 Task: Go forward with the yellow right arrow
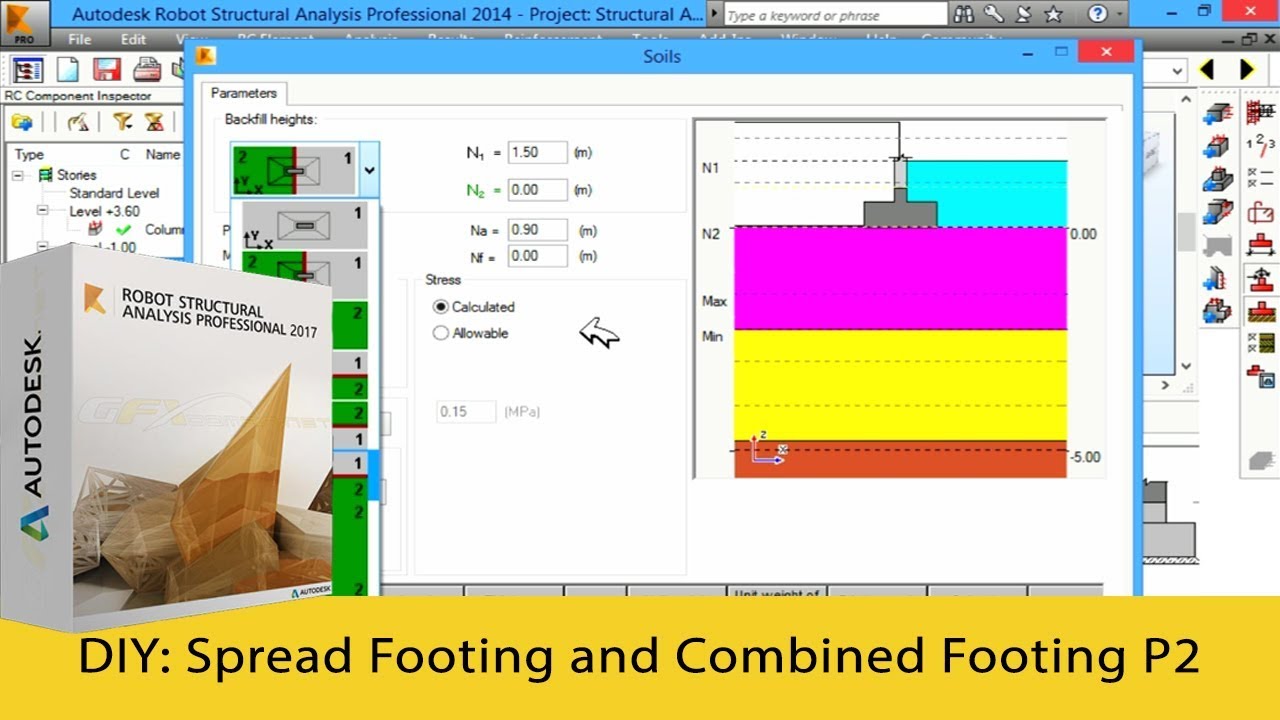click(x=1247, y=69)
